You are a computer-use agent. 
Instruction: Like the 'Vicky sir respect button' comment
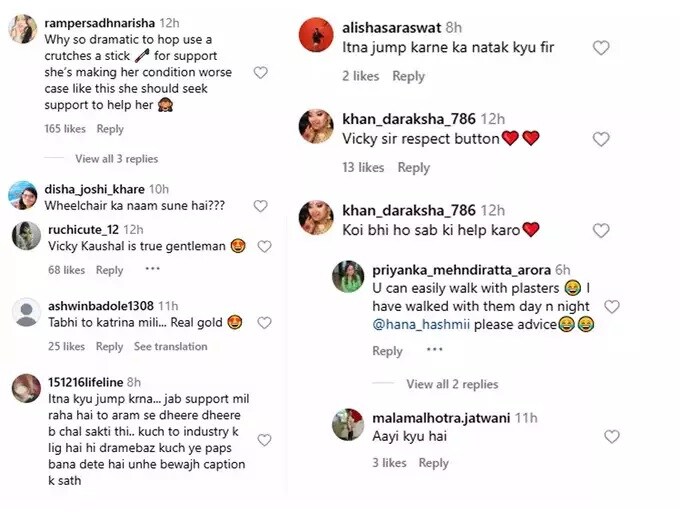(x=601, y=139)
